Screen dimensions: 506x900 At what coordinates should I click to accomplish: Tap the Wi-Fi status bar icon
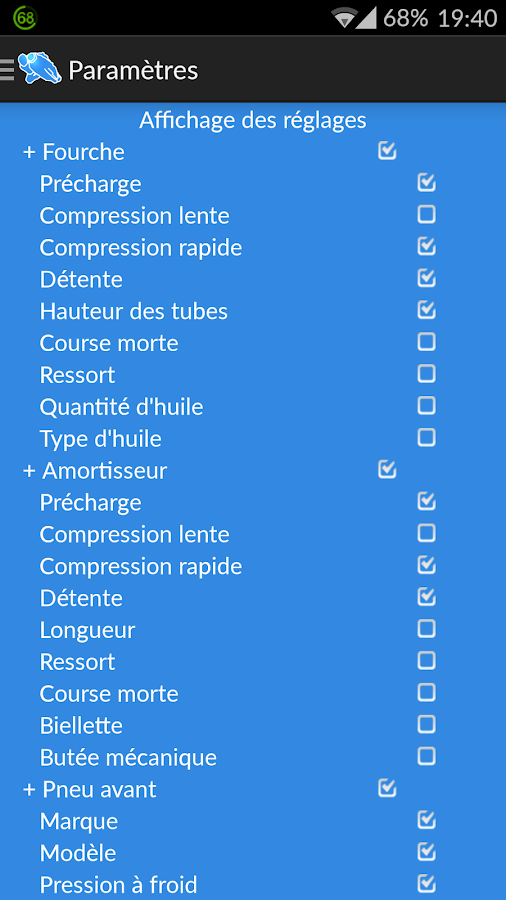344,18
